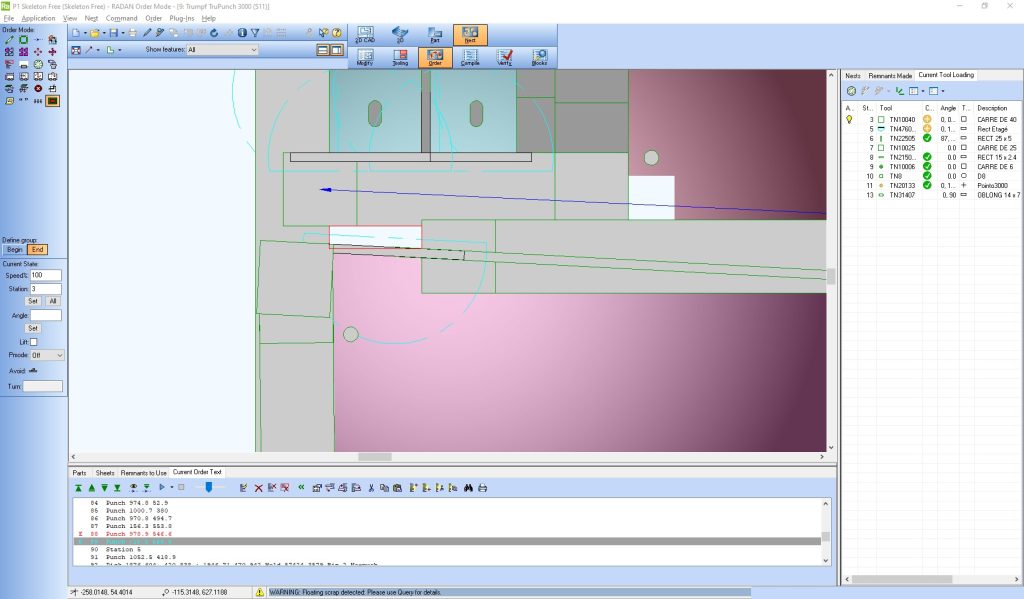Open the Show features dropdown

(x=222, y=49)
